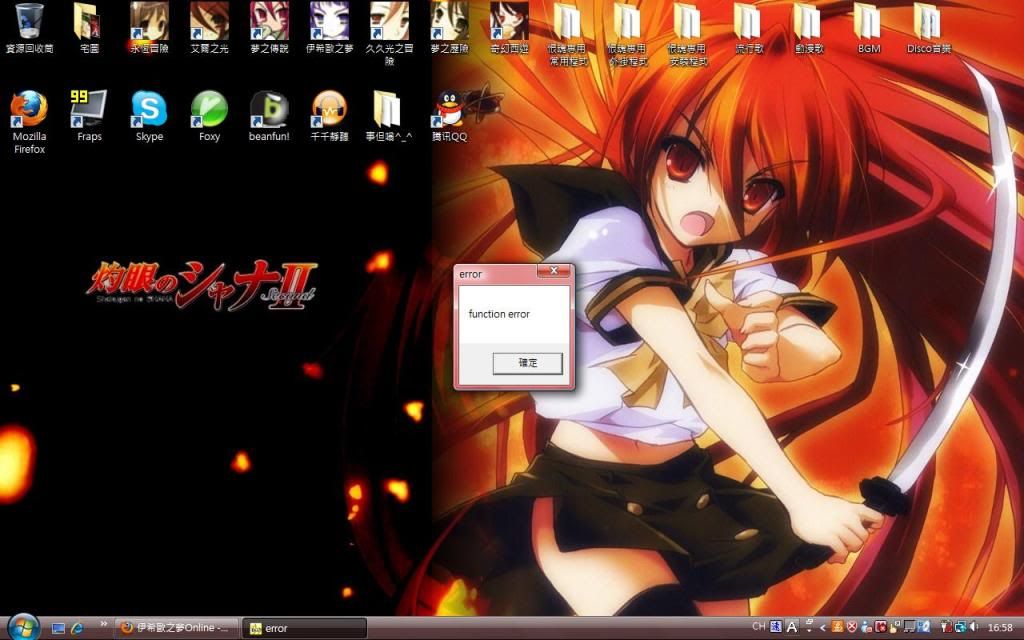Image resolution: width=1024 pixels, height=640 pixels.
Task: Click the CH language indicator in the taskbar
Action: tap(758, 626)
